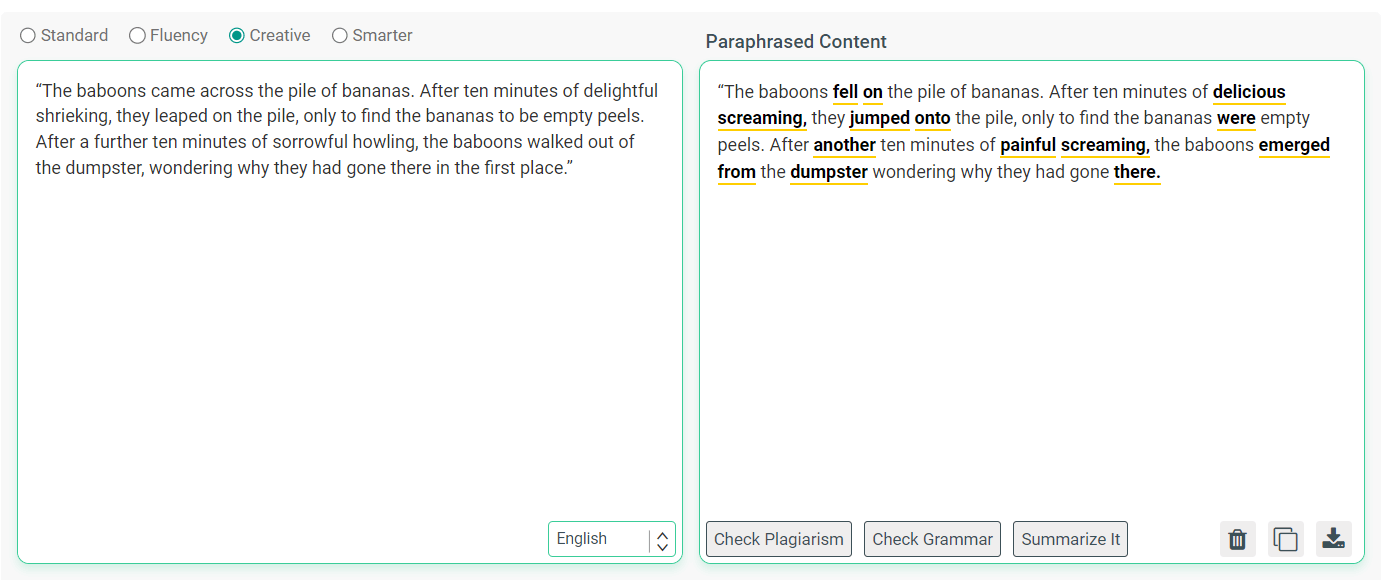
Task: Open the English language selector
Action: (595, 538)
